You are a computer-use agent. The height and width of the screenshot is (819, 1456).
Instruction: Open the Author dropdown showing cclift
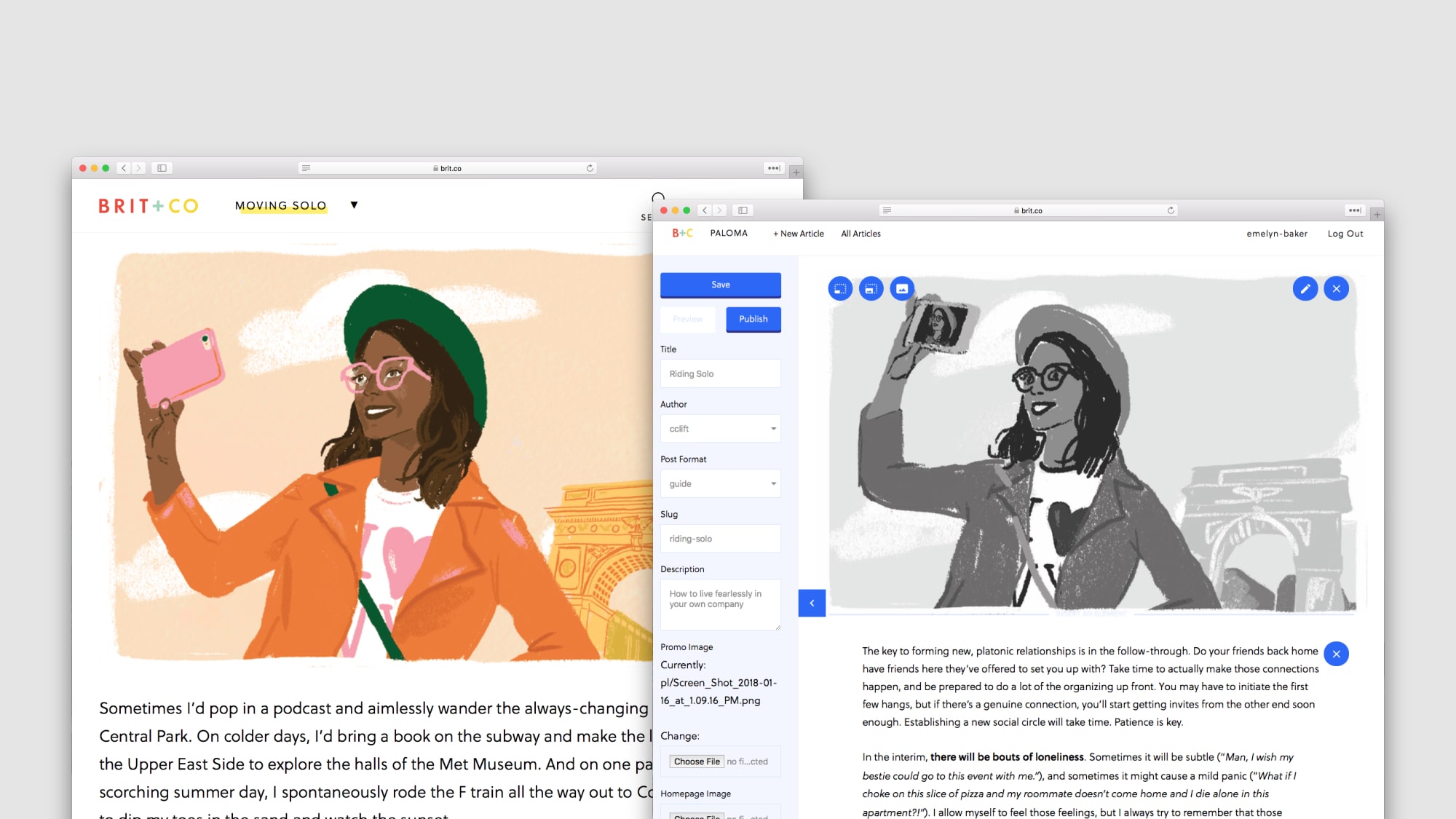click(x=720, y=429)
